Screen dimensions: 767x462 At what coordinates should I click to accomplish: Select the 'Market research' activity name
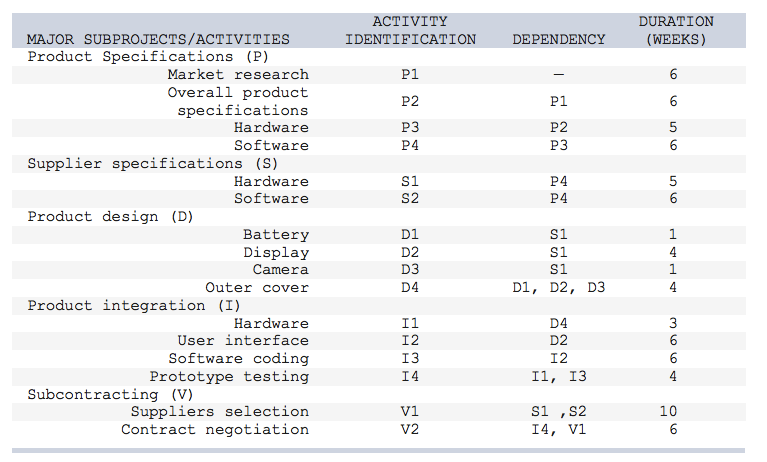tap(238, 74)
